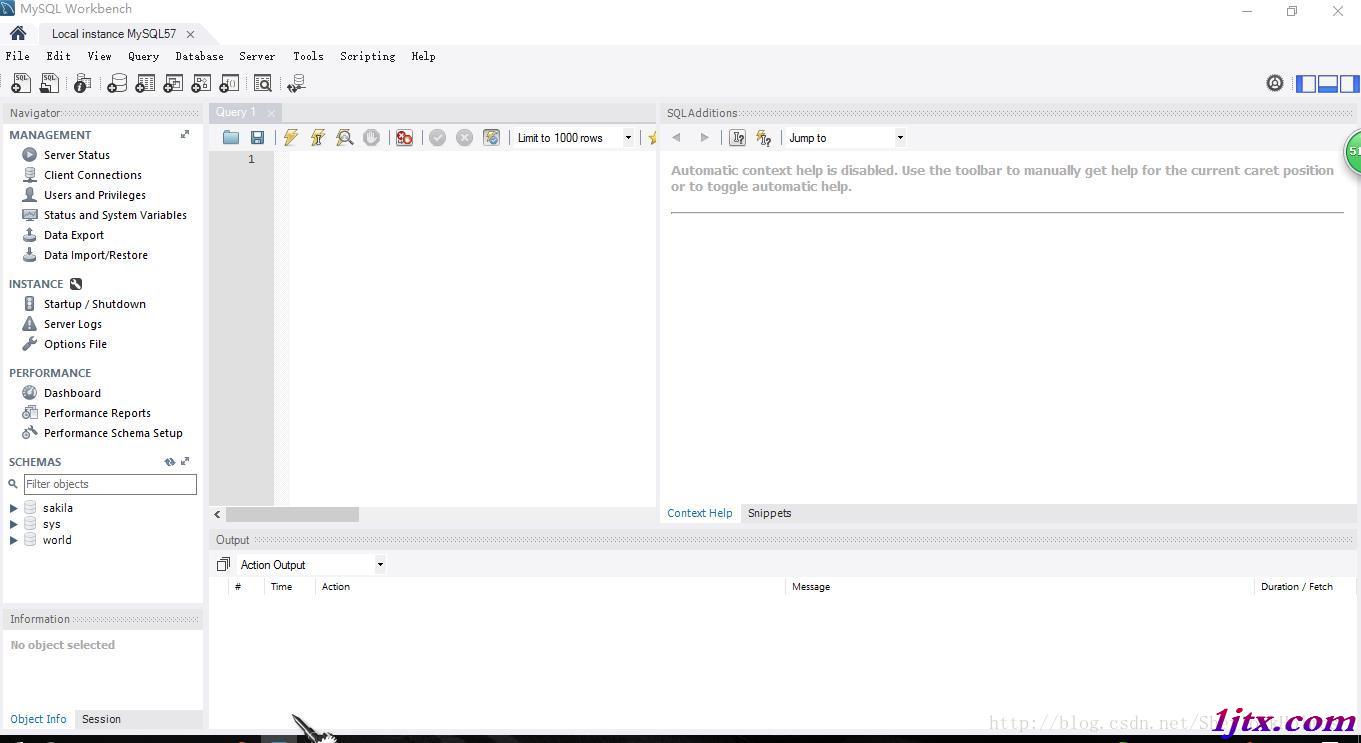Reconnect to DBMS toolbar icon
This screenshot has width=1361, height=743.
(296, 84)
